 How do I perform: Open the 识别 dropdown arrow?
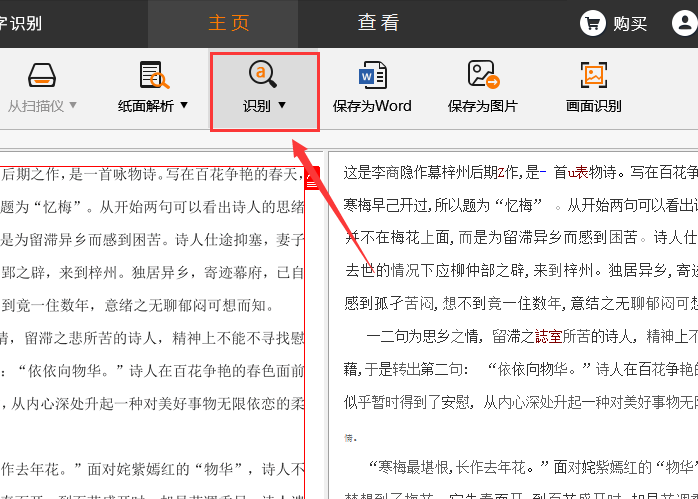282,105
